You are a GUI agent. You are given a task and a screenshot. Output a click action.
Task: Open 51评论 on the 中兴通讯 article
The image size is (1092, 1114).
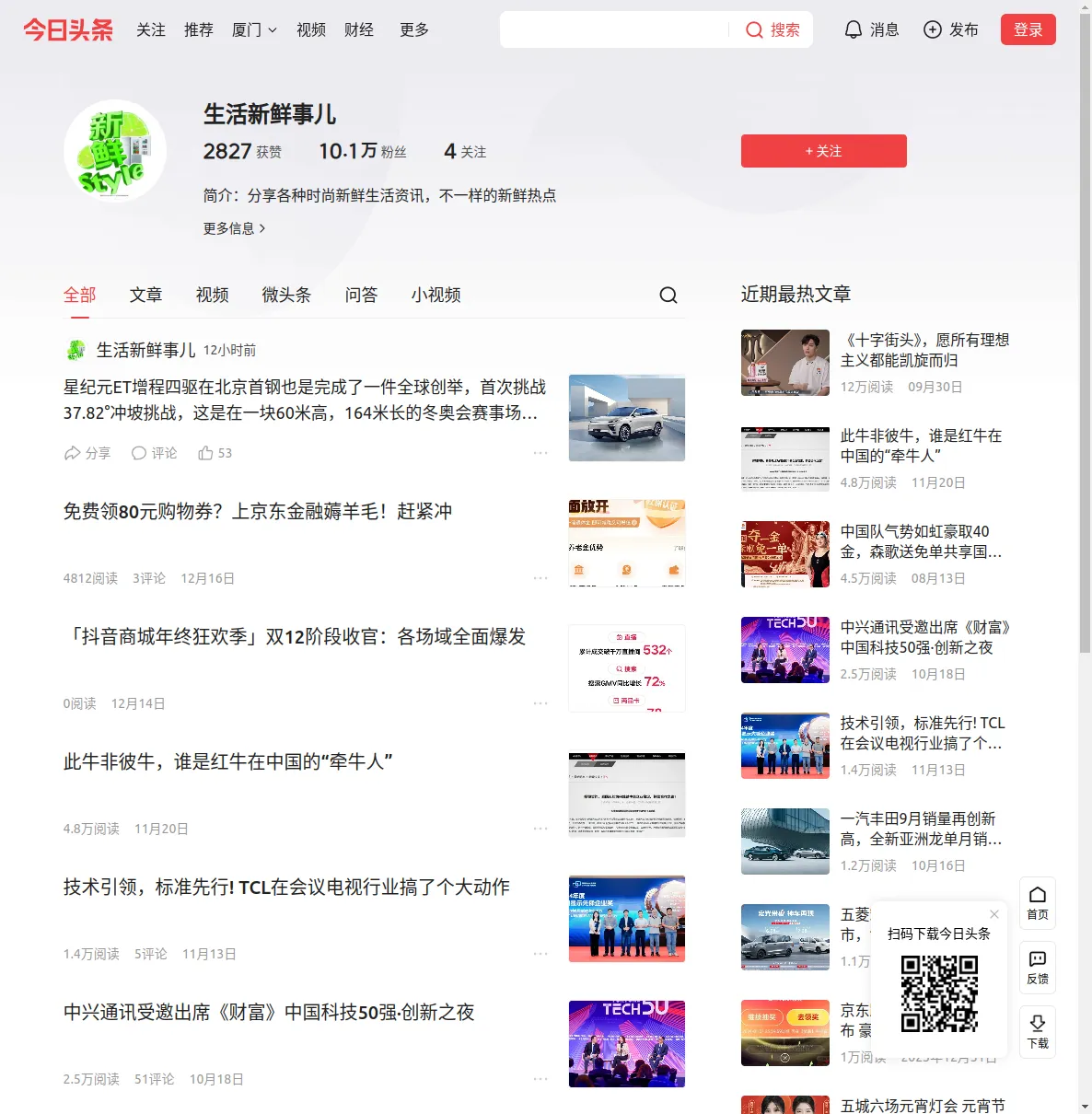pyautogui.click(x=155, y=1079)
